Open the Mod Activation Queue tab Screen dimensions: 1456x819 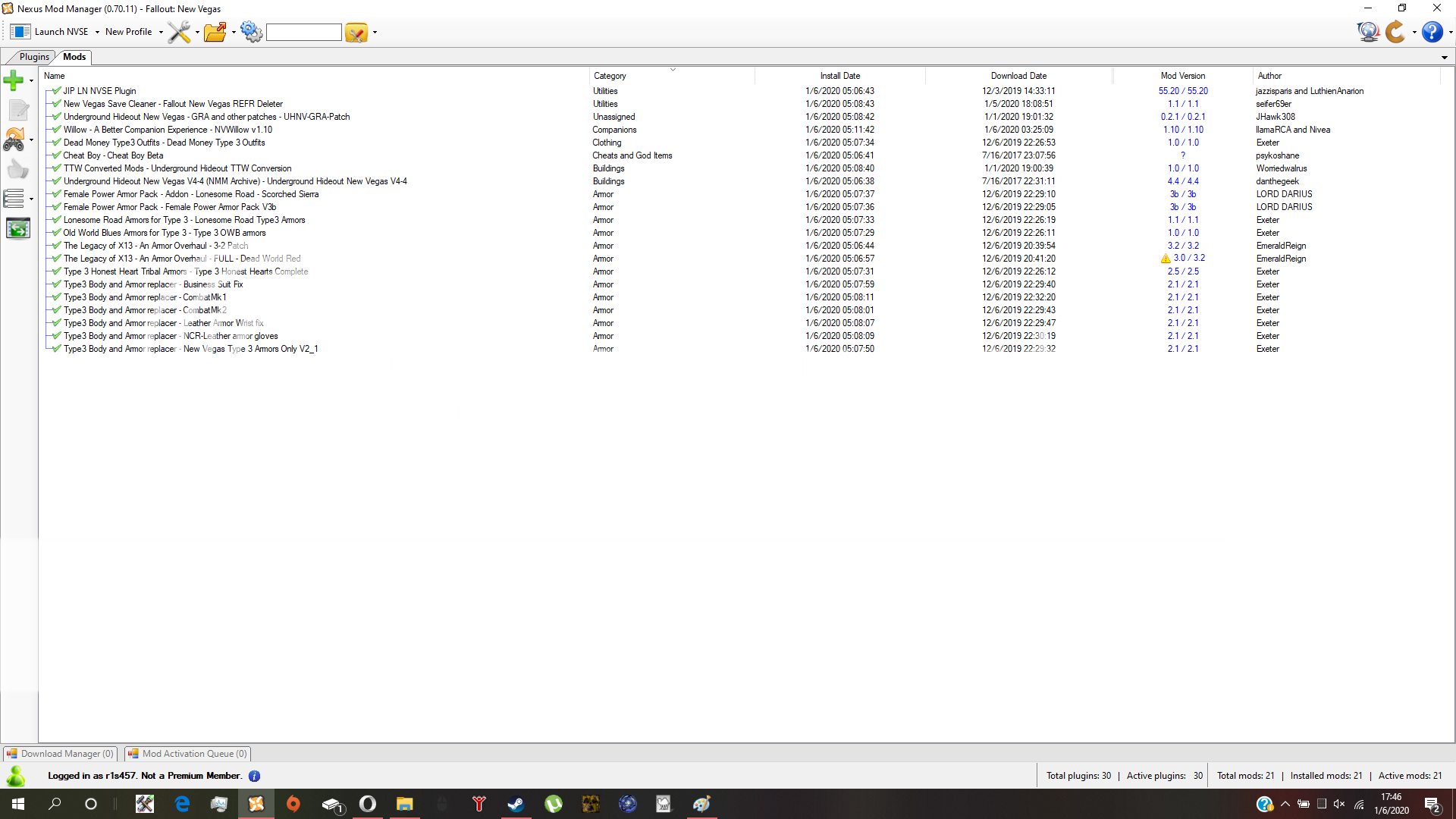tap(188, 754)
